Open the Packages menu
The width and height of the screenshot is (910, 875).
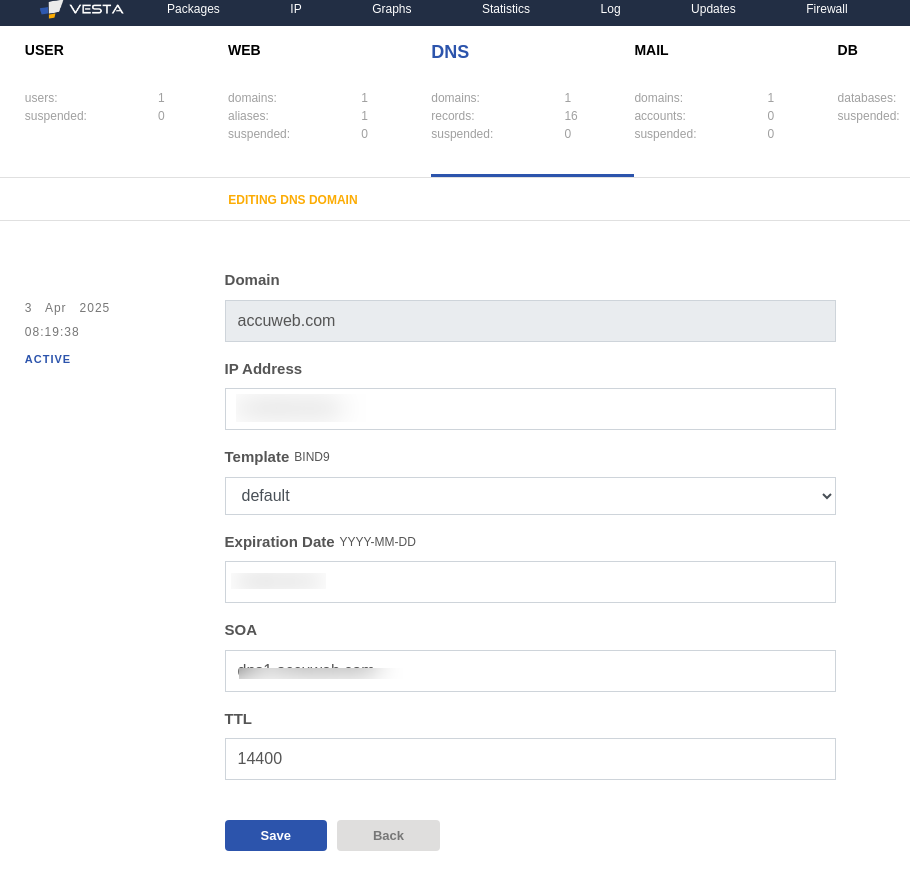193,9
